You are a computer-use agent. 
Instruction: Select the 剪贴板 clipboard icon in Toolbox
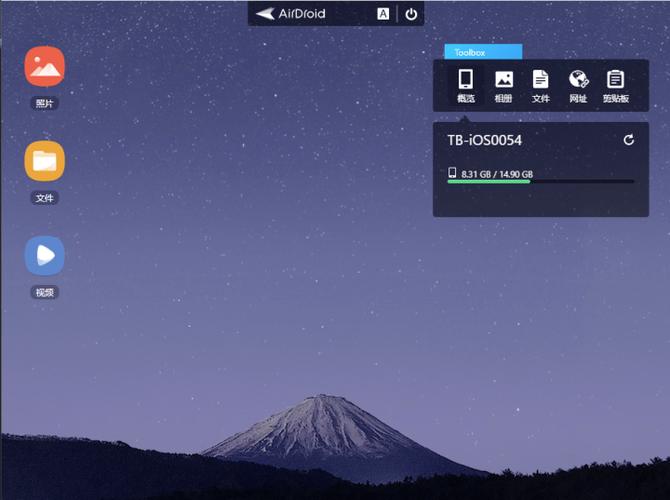pyautogui.click(x=615, y=86)
